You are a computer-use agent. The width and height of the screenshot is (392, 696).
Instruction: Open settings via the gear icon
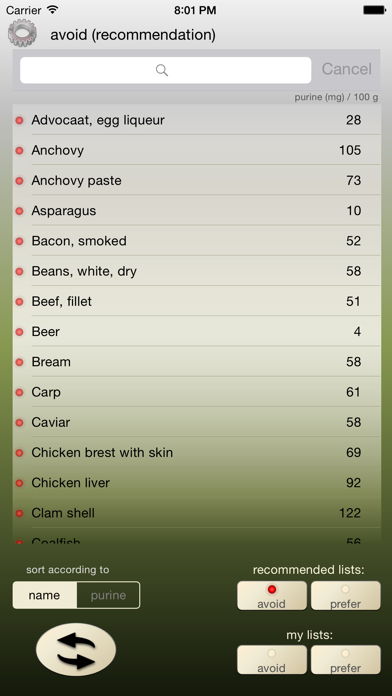22,33
